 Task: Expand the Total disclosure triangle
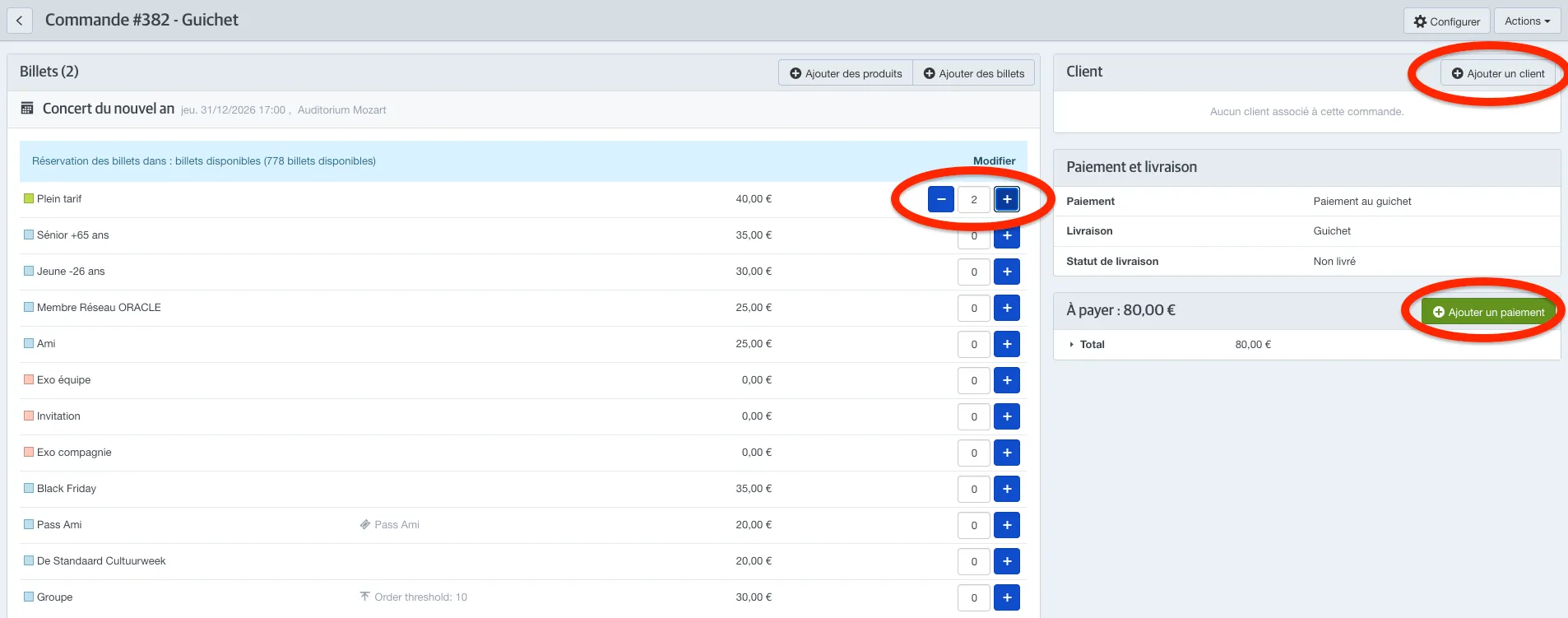pos(1071,345)
